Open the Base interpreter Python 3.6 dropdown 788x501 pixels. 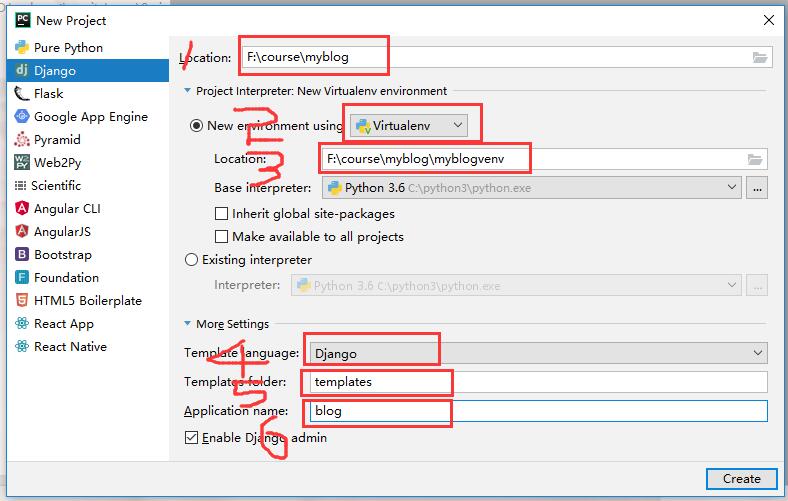[532, 188]
